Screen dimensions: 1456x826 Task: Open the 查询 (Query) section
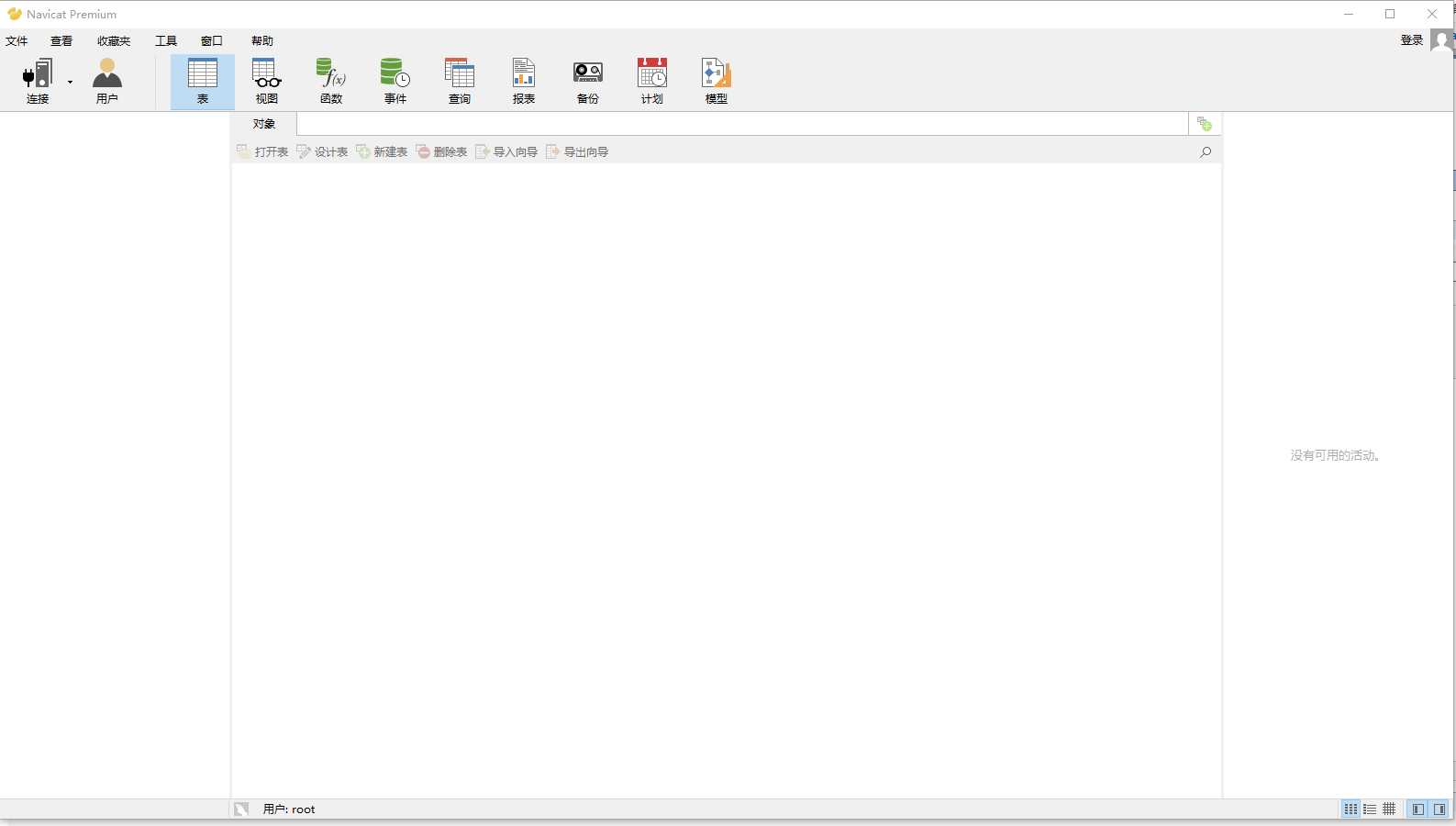click(x=460, y=81)
